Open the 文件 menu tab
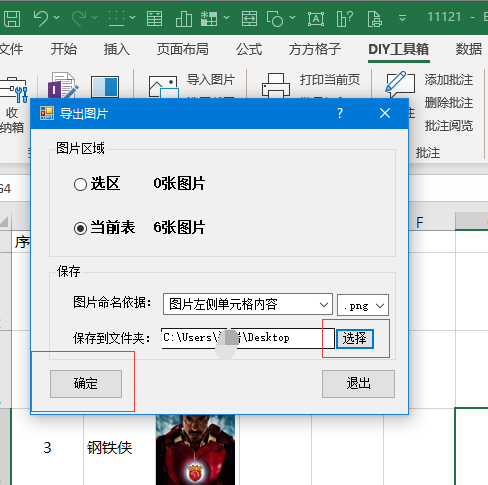 pyautogui.click(x=11, y=49)
